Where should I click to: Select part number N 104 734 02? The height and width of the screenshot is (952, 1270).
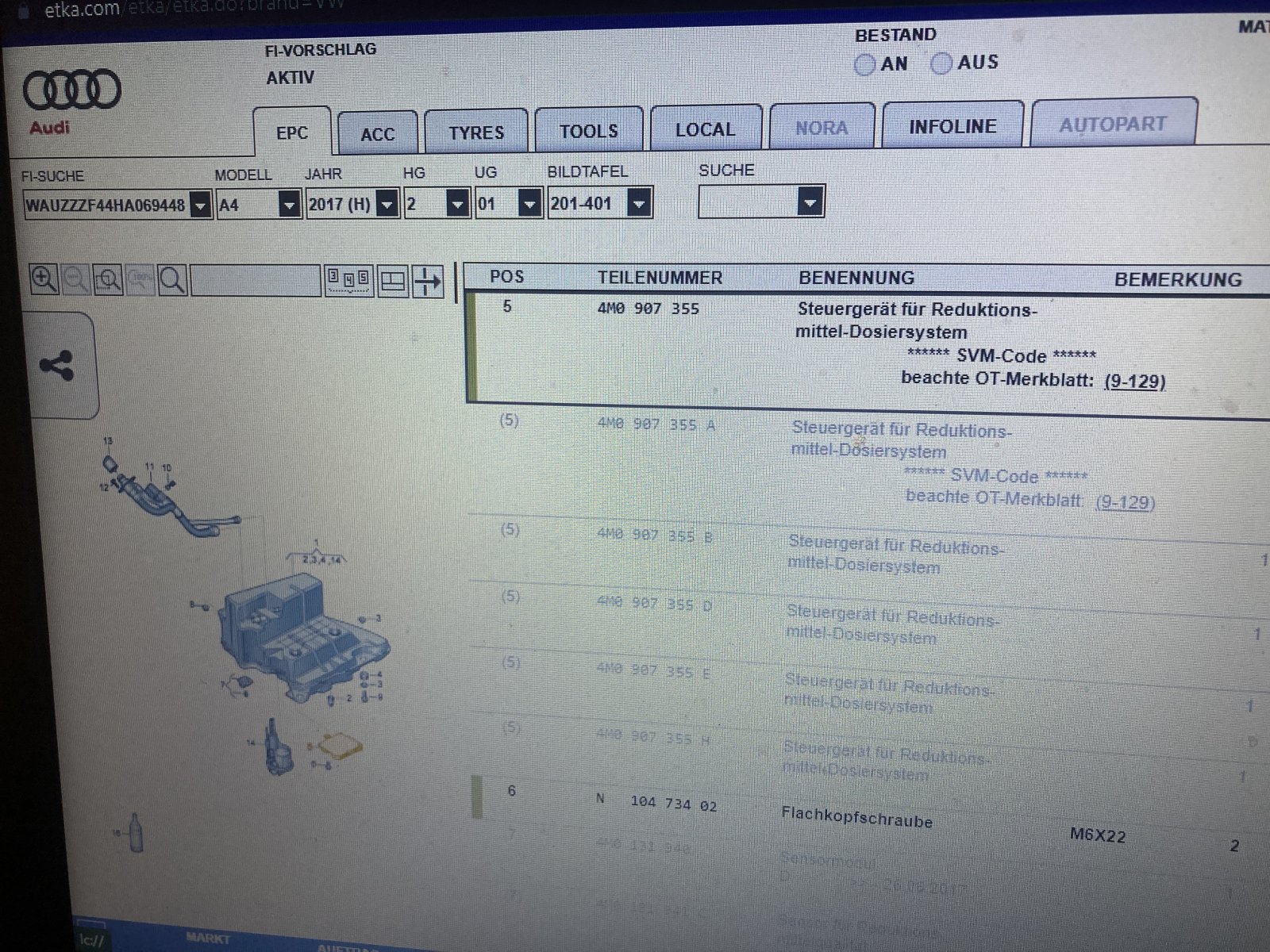click(x=656, y=802)
